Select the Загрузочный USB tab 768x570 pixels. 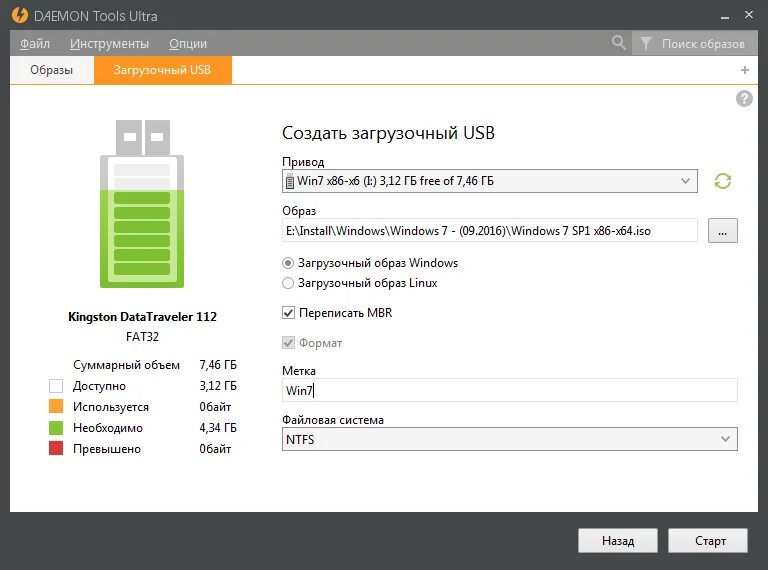click(163, 70)
